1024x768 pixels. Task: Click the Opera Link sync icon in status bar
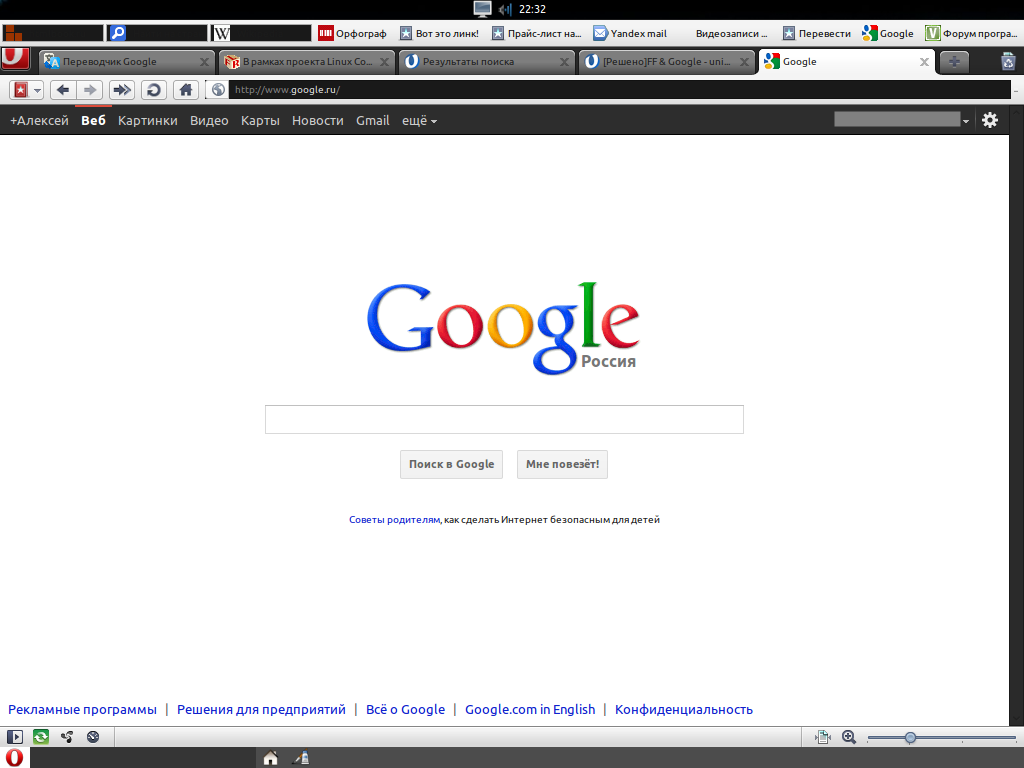41,737
